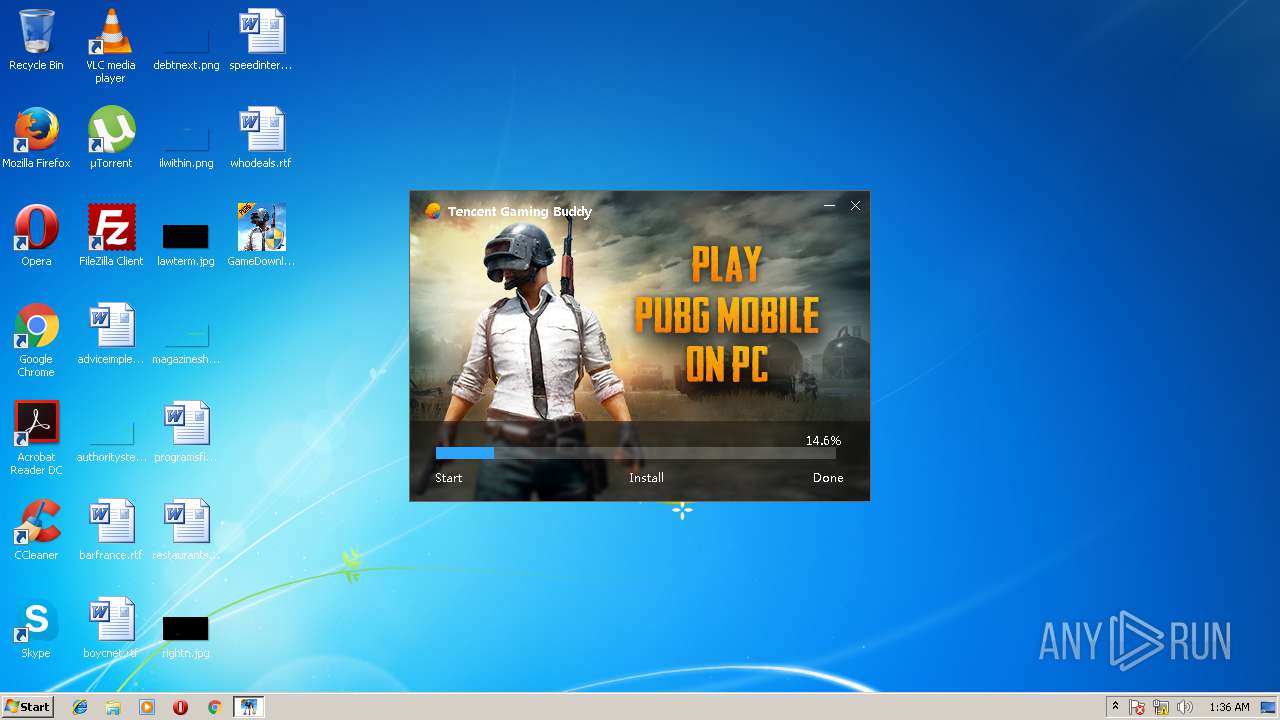The width and height of the screenshot is (1280, 720).
Task: Open Chrome from the taskbar
Action: (x=214, y=707)
